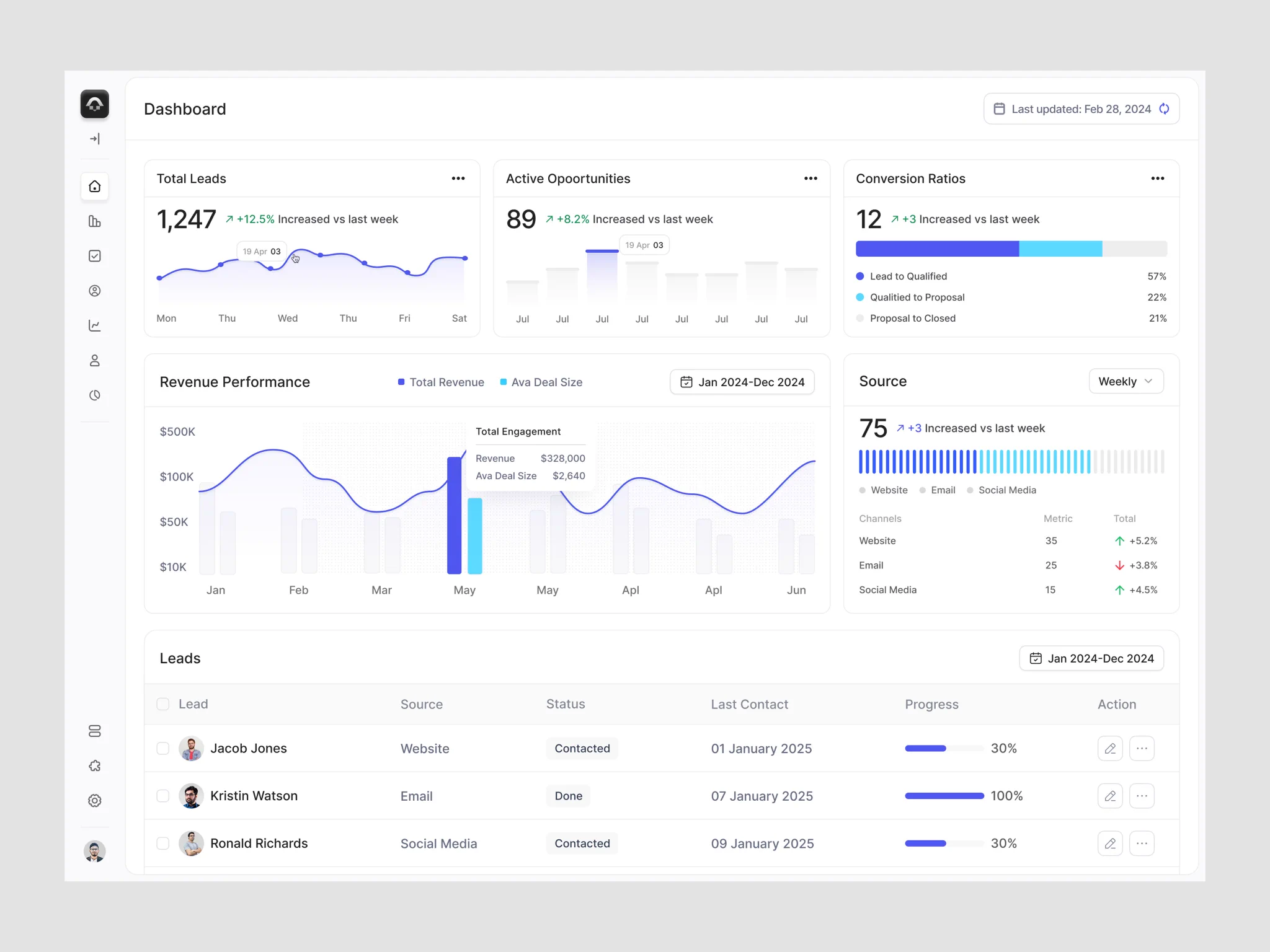Click the Contacted status badge for Ronald Richards
The width and height of the screenshot is (1270, 952).
click(x=582, y=844)
